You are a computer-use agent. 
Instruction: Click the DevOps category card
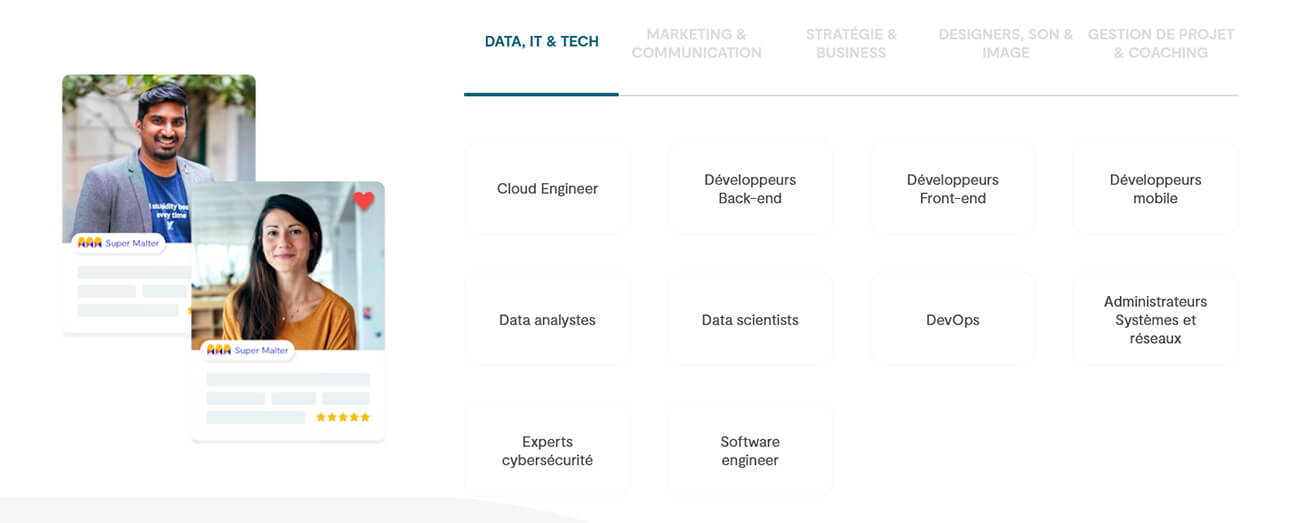(x=952, y=320)
